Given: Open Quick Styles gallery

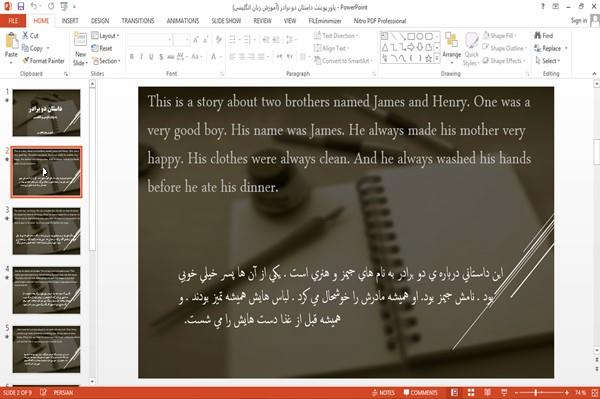Looking at the screenshot, I should click(471, 50).
